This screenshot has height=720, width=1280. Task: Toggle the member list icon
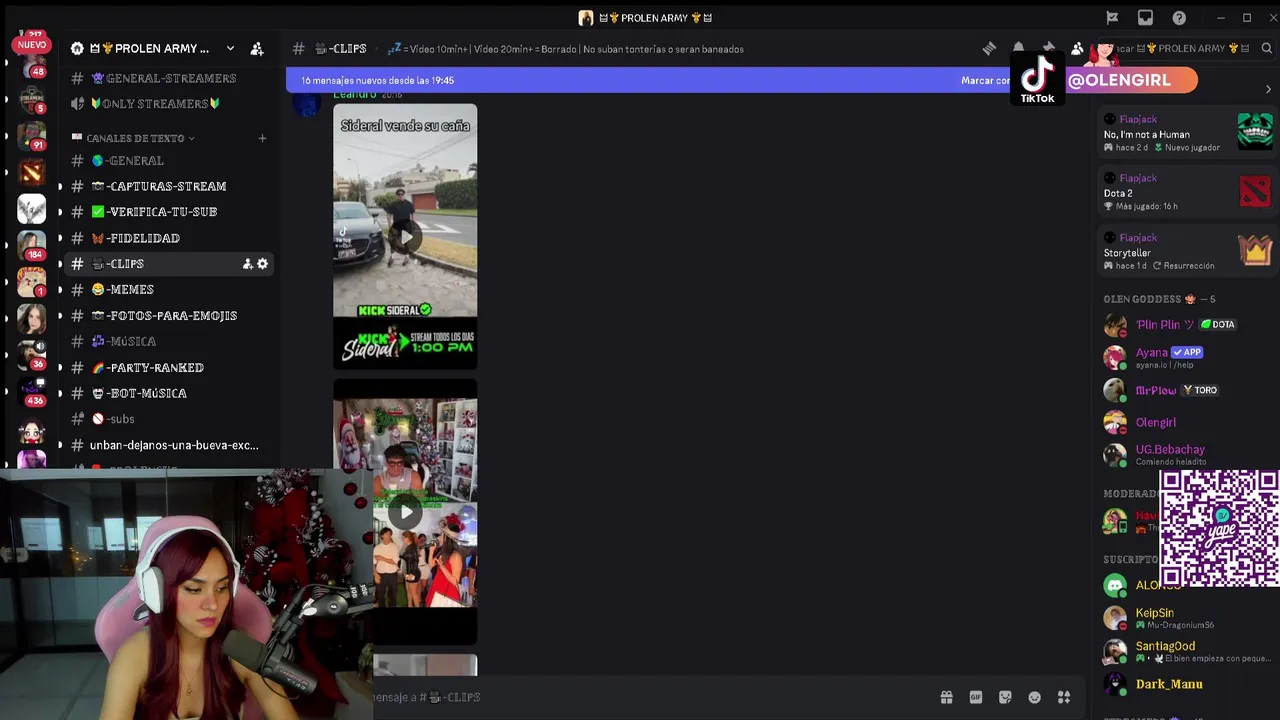click(x=1077, y=48)
